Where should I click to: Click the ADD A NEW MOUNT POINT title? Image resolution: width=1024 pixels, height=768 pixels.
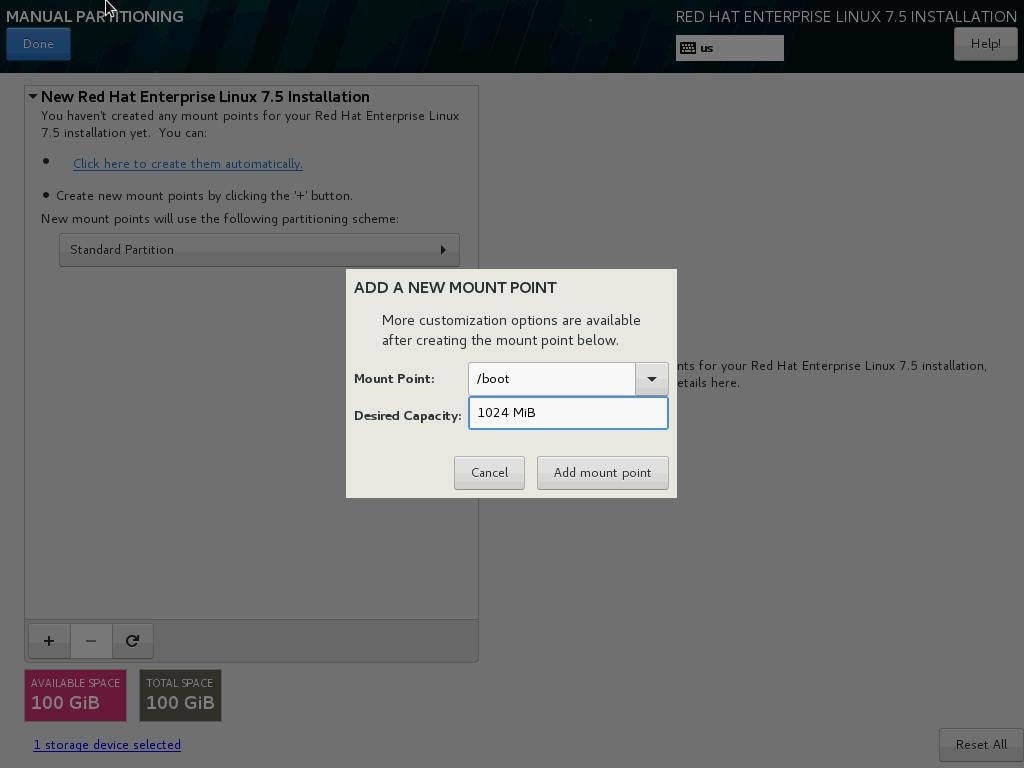pos(455,288)
